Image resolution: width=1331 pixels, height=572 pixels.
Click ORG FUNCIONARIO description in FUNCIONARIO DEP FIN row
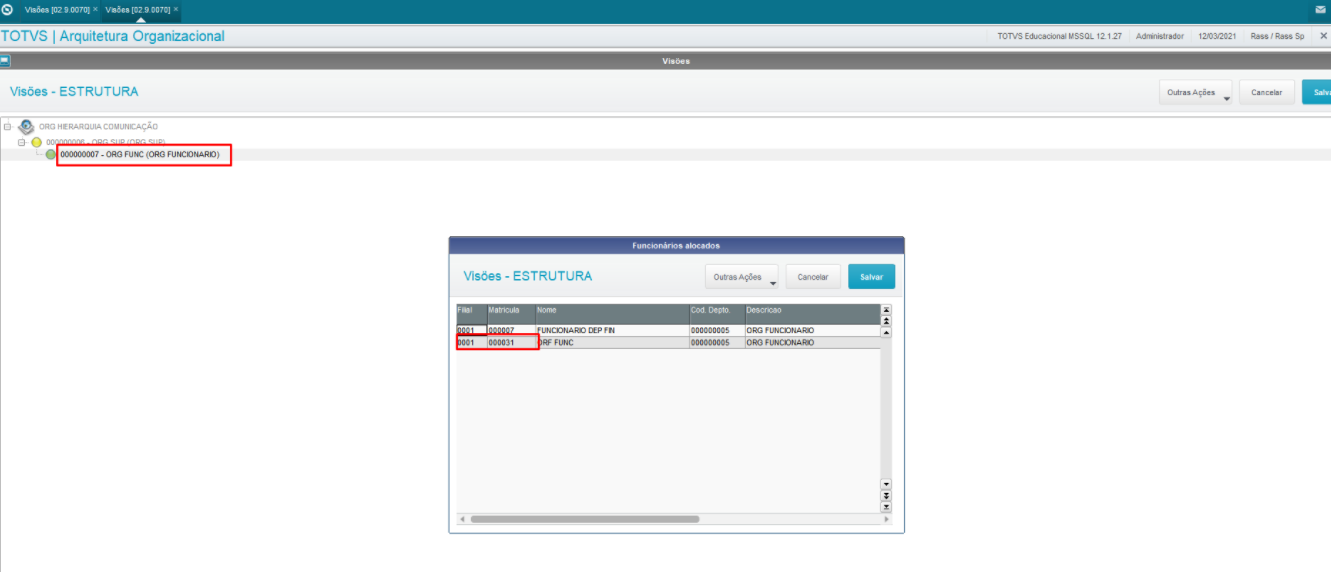pos(812,330)
